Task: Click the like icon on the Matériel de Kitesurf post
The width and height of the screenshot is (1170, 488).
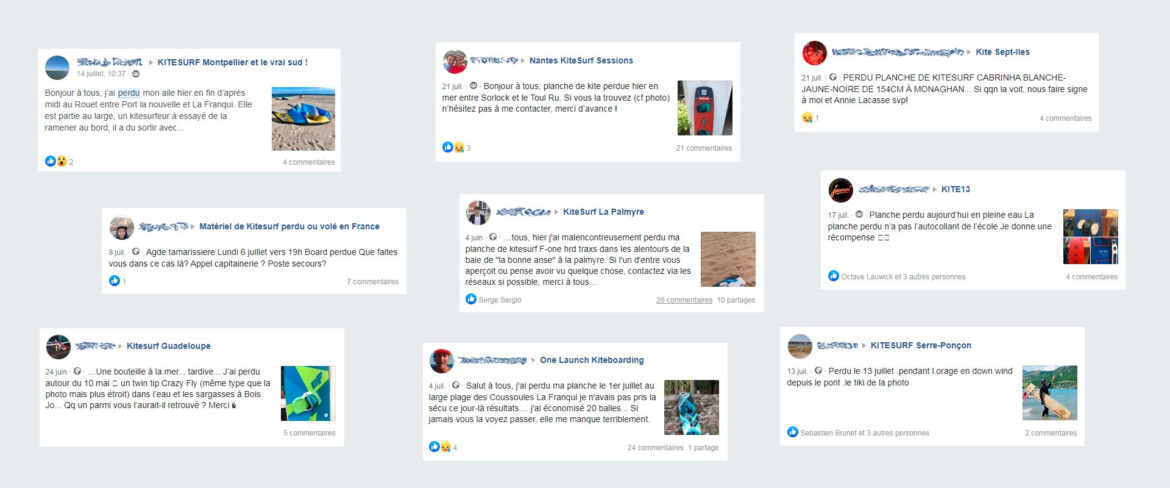Action: [114, 281]
